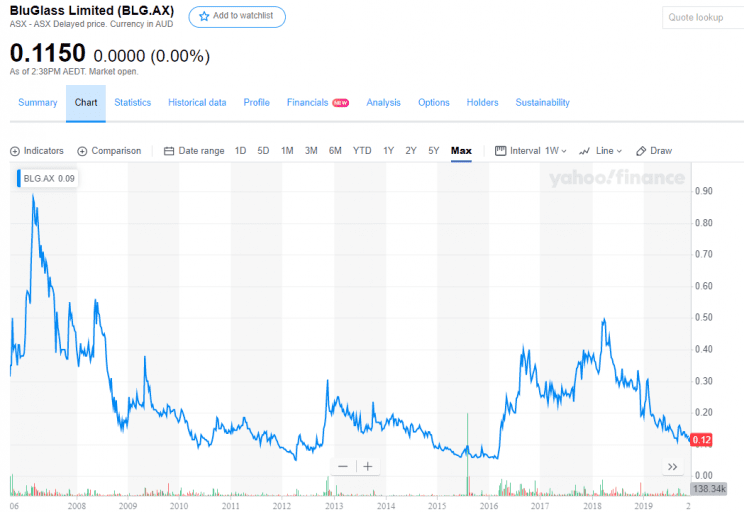Focus the Quote lookup search field
Image resolution: width=744 pixels, height=512 pixels.
click(x=703, y=18)
